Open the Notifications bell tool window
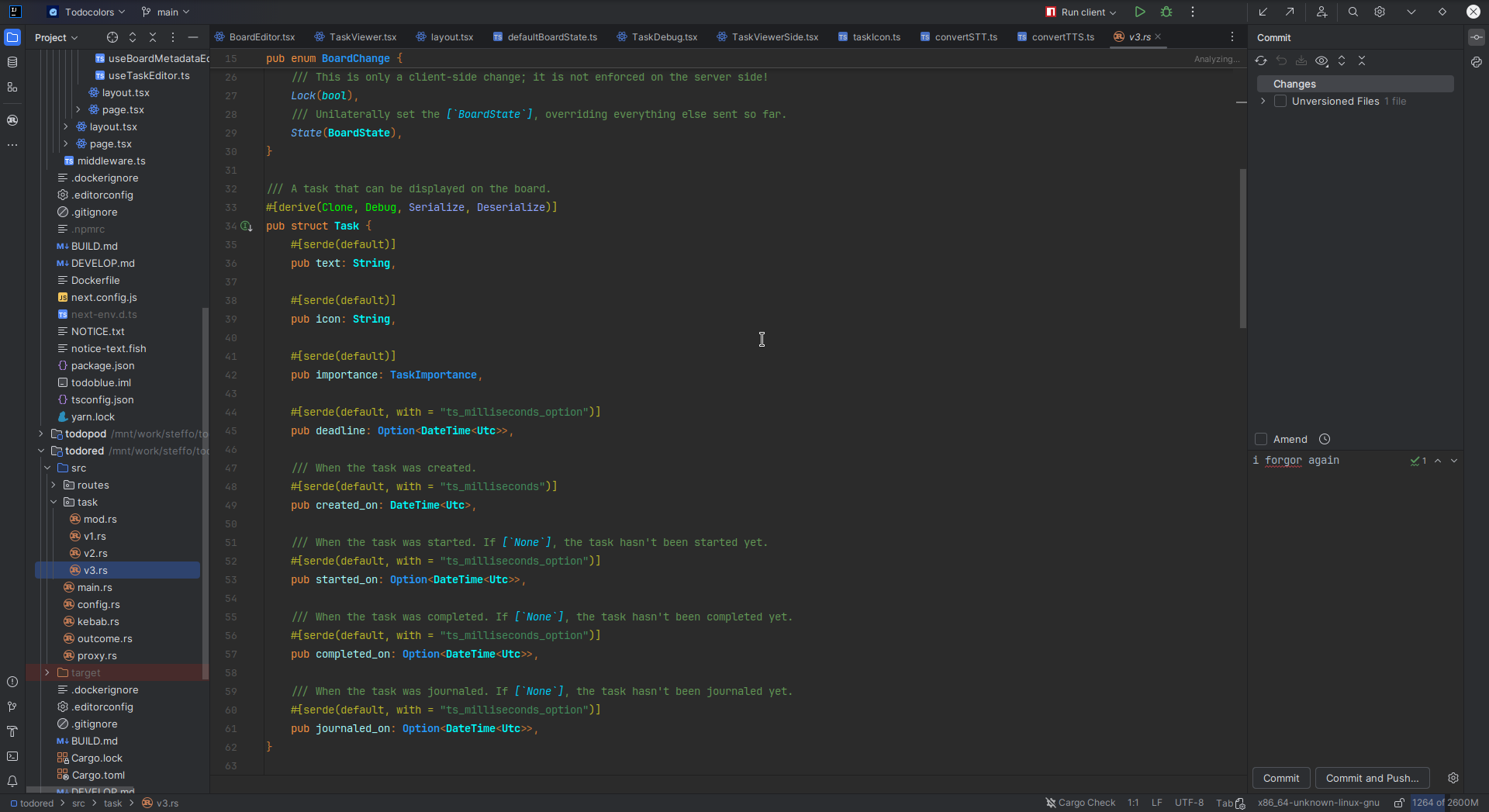The width and height of the screenshot is (1489, 812). [12, 781]
